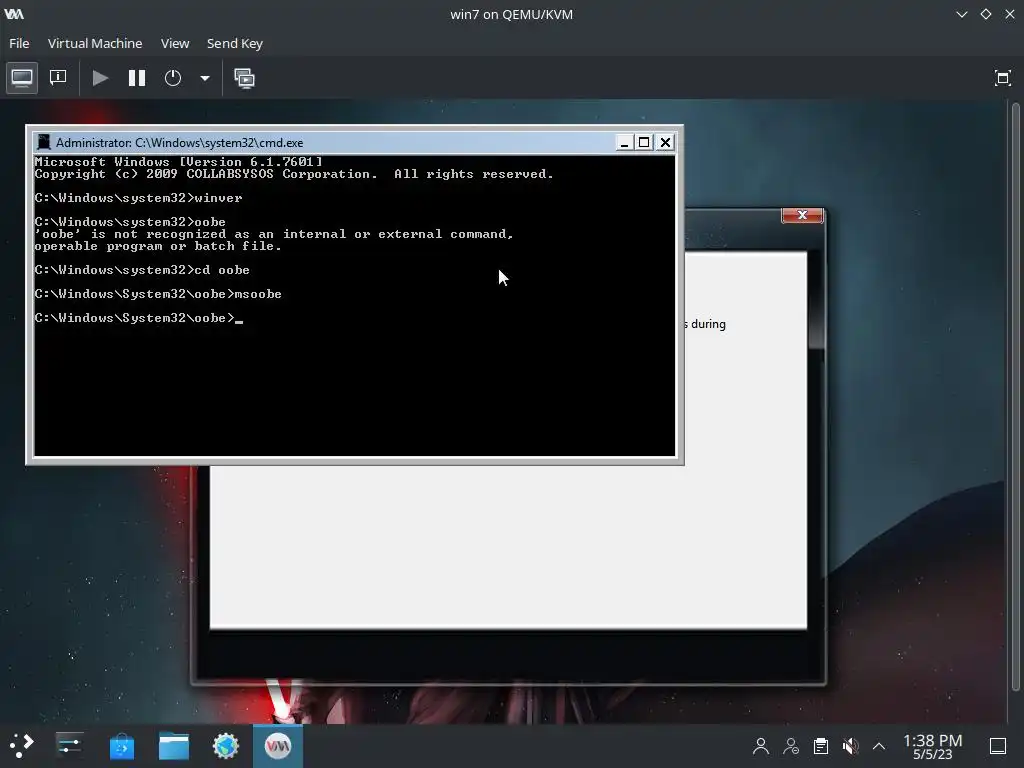Screen dimensions: 1024x768
Task: Open the Send Key menu
Action: coord(234,43)
